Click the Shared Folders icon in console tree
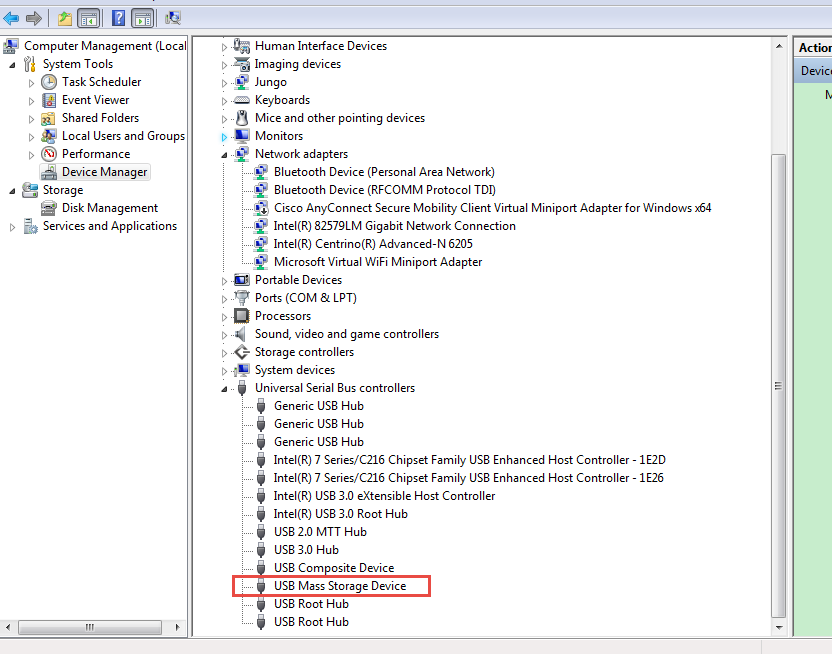The height and width of the screenshot is (654, 832). pos(48,118)
